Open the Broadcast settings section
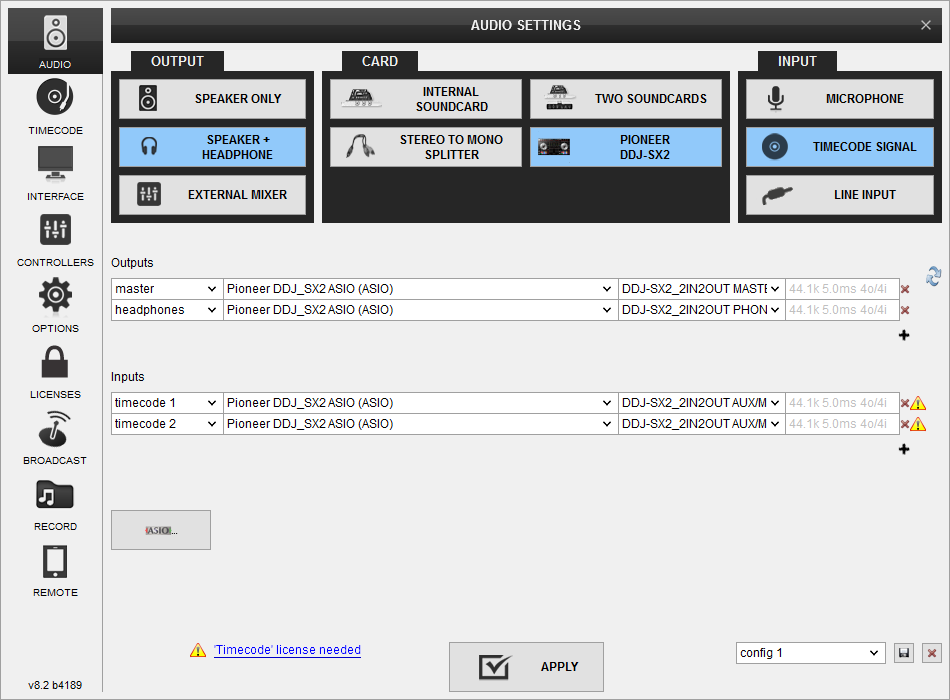Viewport: 950px width, 700px height. pyautogui.click(x=55, y=438)
